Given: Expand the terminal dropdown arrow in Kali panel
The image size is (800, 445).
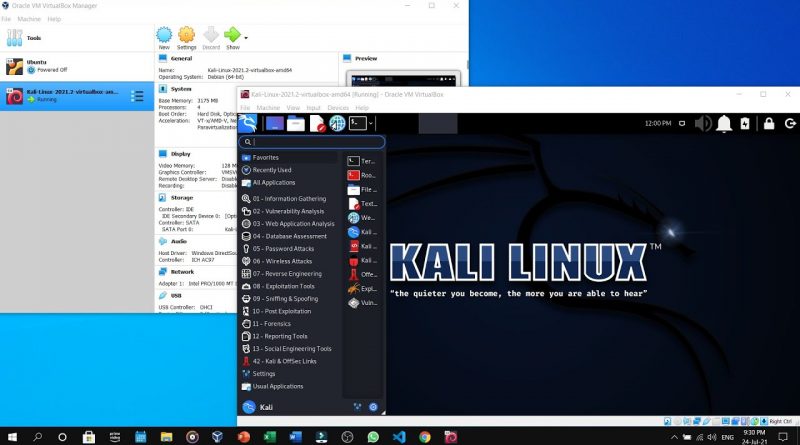Looking at the screenshot, I should click(x=371, y=123).
